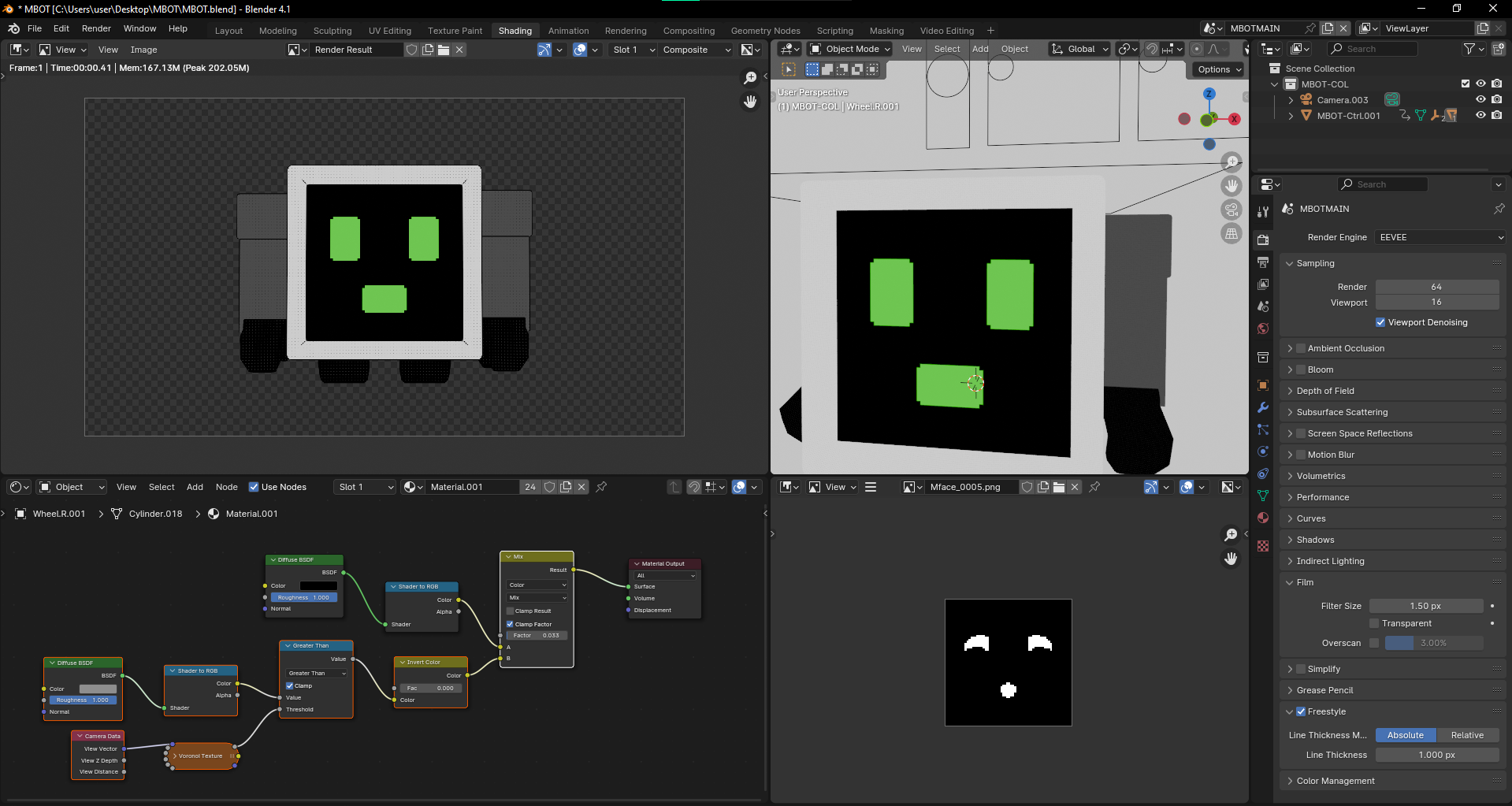
Task: Click the Render samples field showing 64
Action: click(x=1437, y=287)
